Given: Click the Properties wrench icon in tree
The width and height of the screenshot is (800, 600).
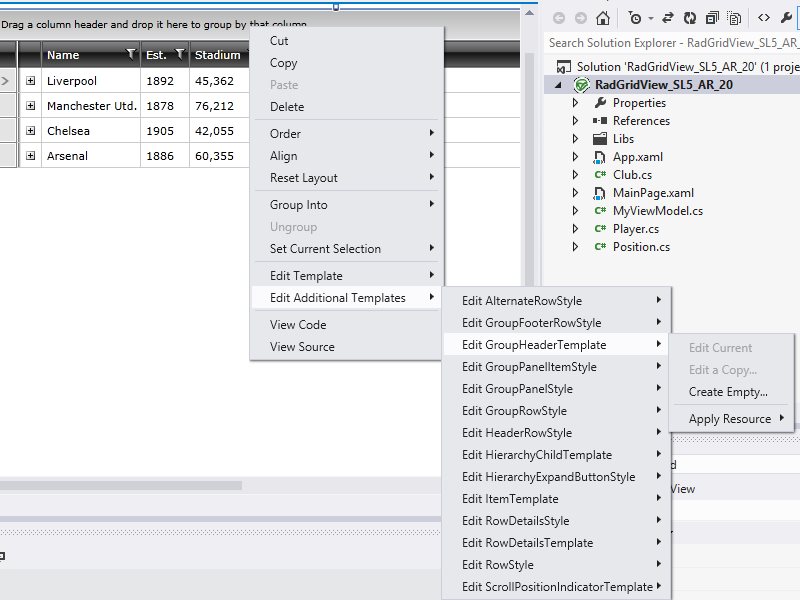Looking at the screenshot, I should click(x=601, y=103).
